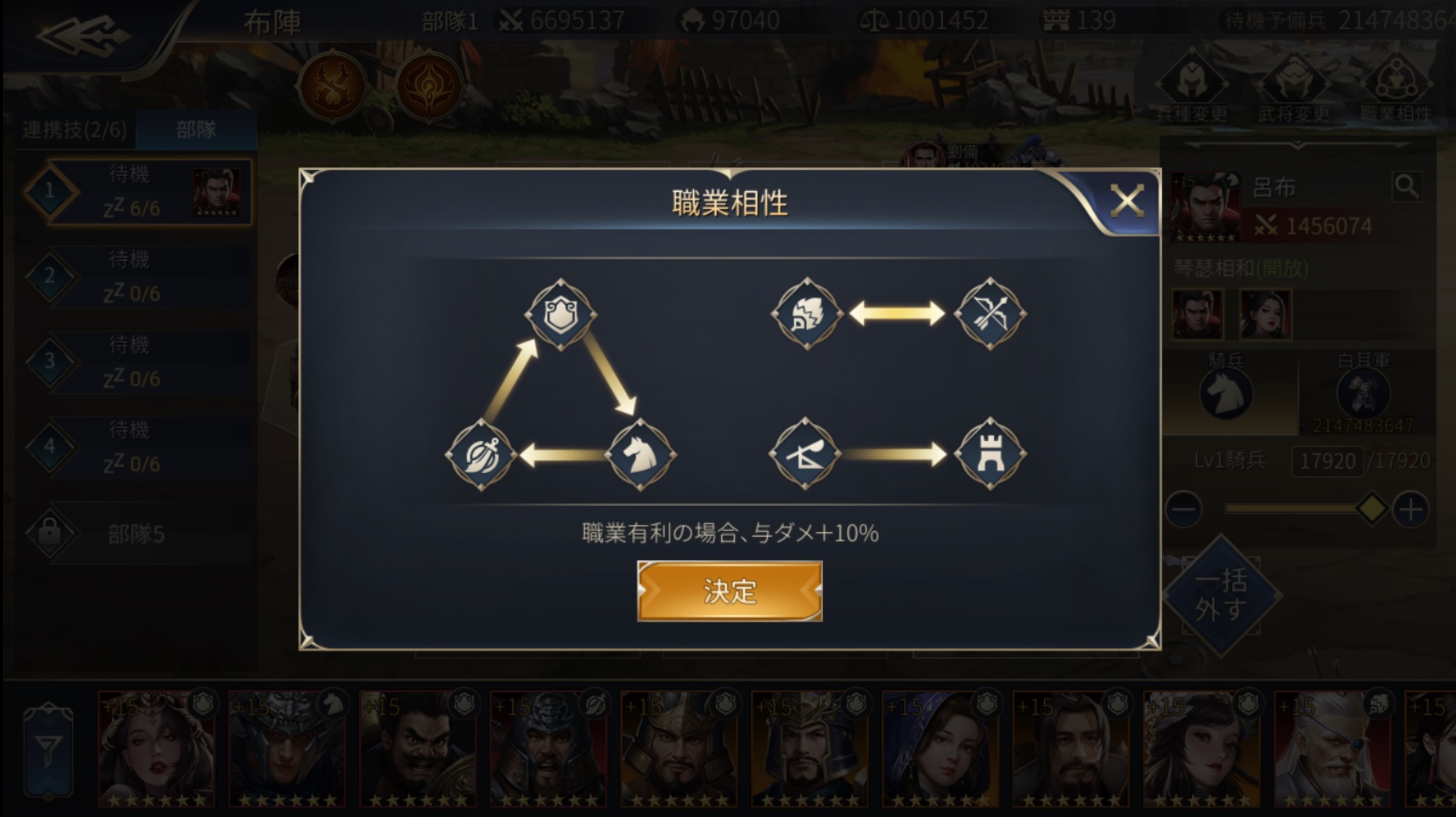Click the back arrow icon at top left

[x=82, y=35]
